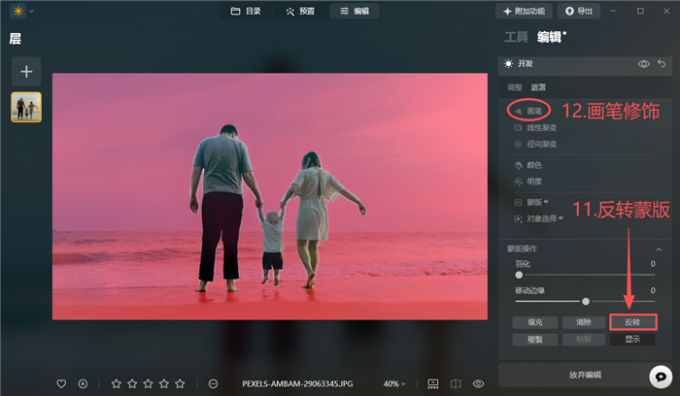The image size is (680, 396).
Task: Select the 径向渐变 radial gradient mask
Action: point(536,144)
